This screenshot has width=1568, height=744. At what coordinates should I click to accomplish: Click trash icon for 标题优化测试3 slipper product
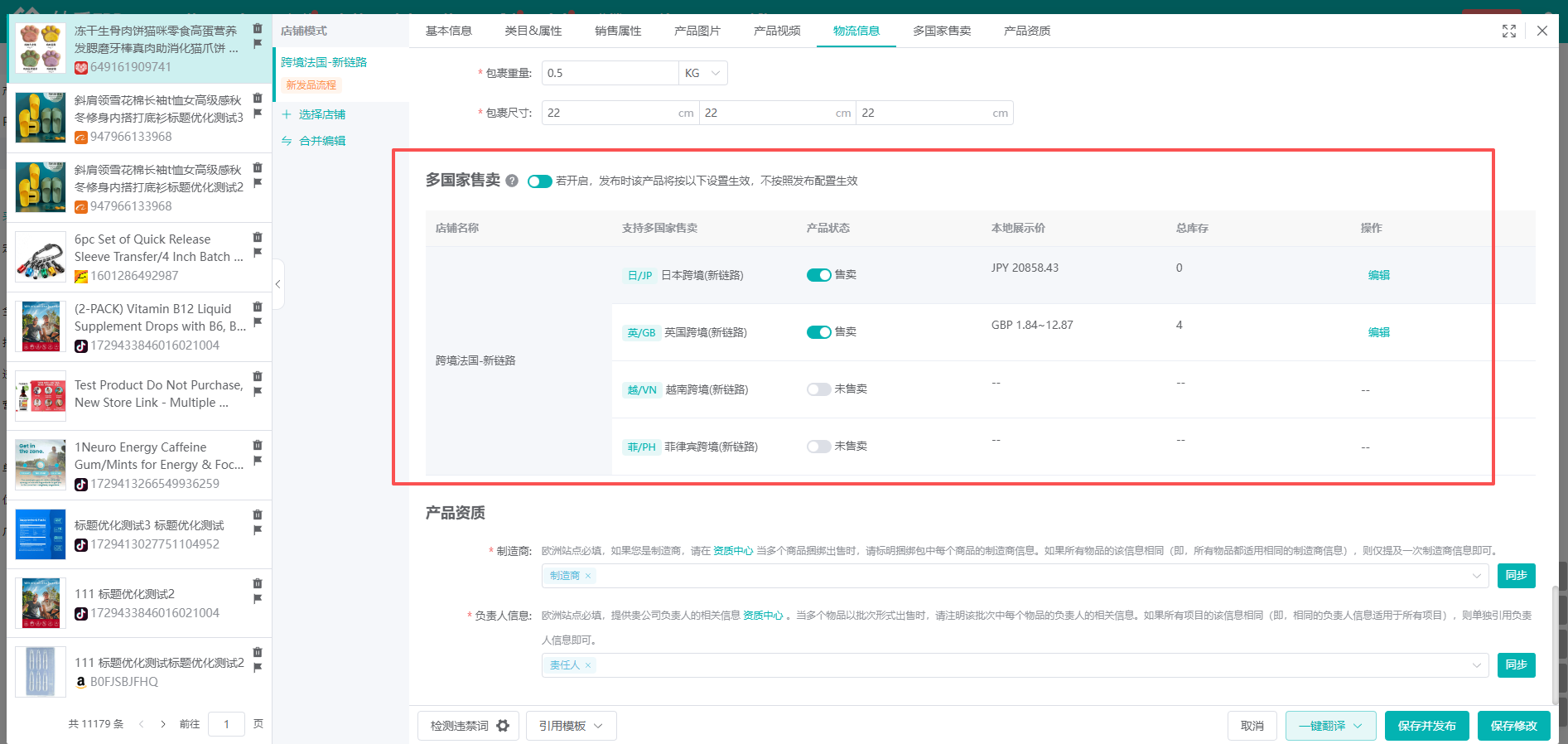[x=258, y=98]
